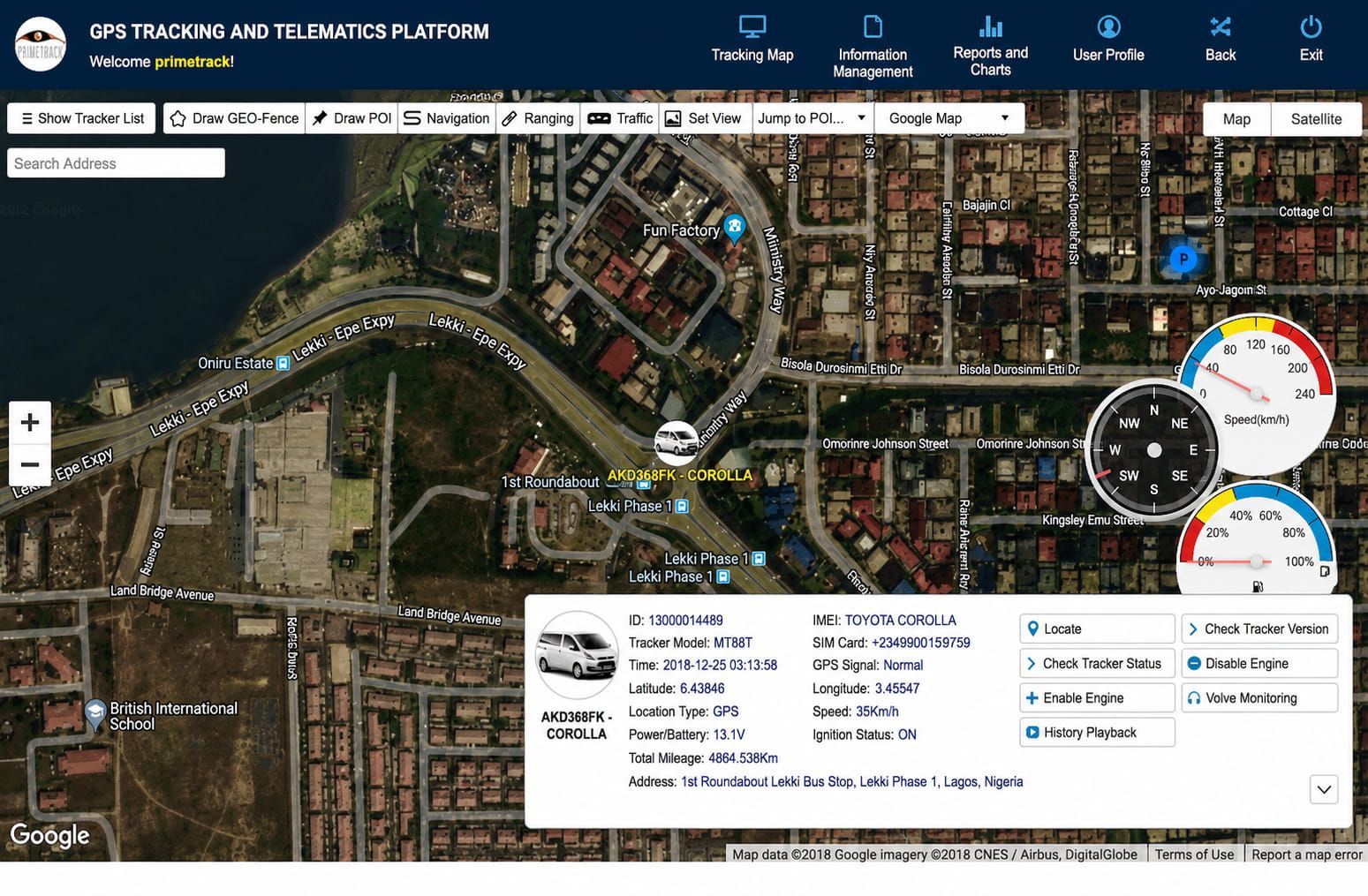
Task: Expand the Jump to POI dropdown
Action: [x=812, y=118]
